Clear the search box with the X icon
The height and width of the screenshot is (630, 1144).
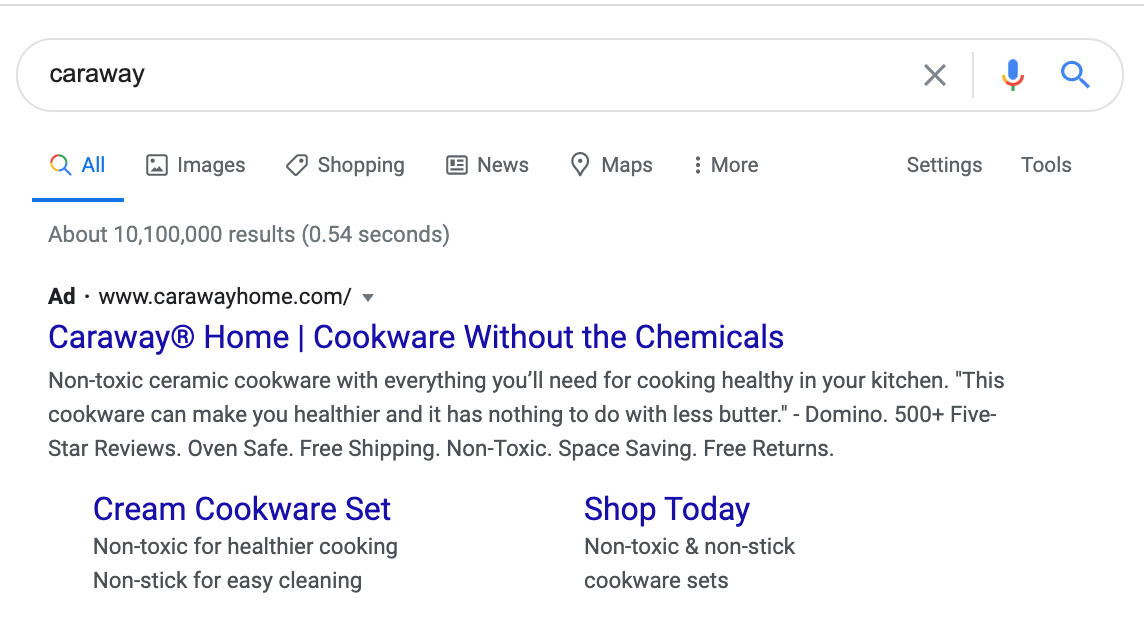tap(935, 74)
